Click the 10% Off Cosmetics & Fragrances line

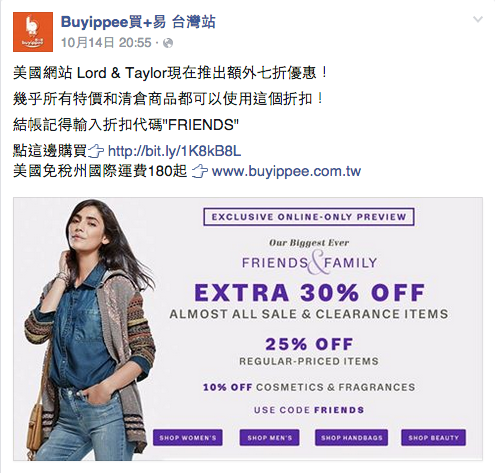[309, 387]
